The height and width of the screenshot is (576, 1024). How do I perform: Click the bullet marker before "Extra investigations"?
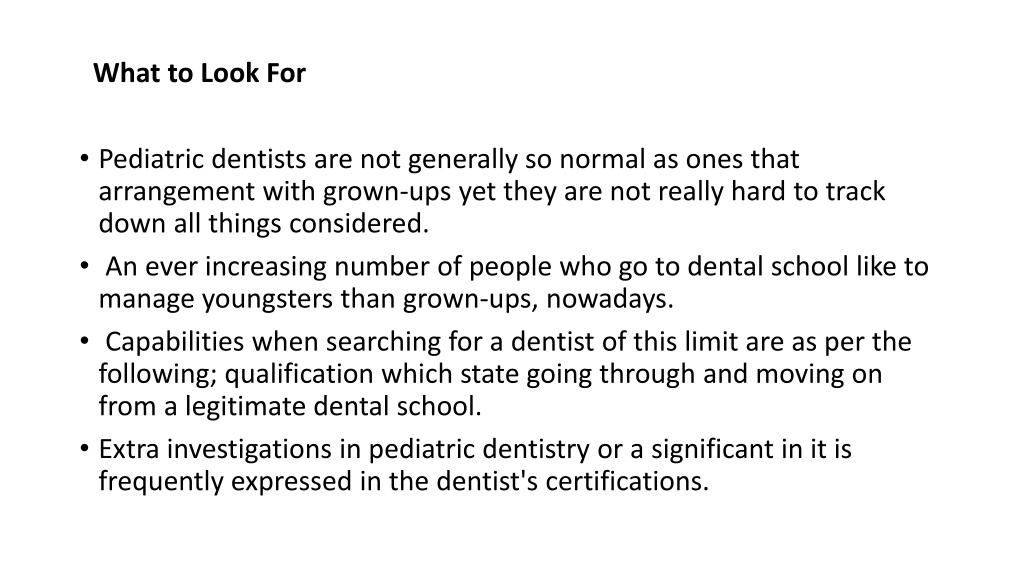point(84,448)
